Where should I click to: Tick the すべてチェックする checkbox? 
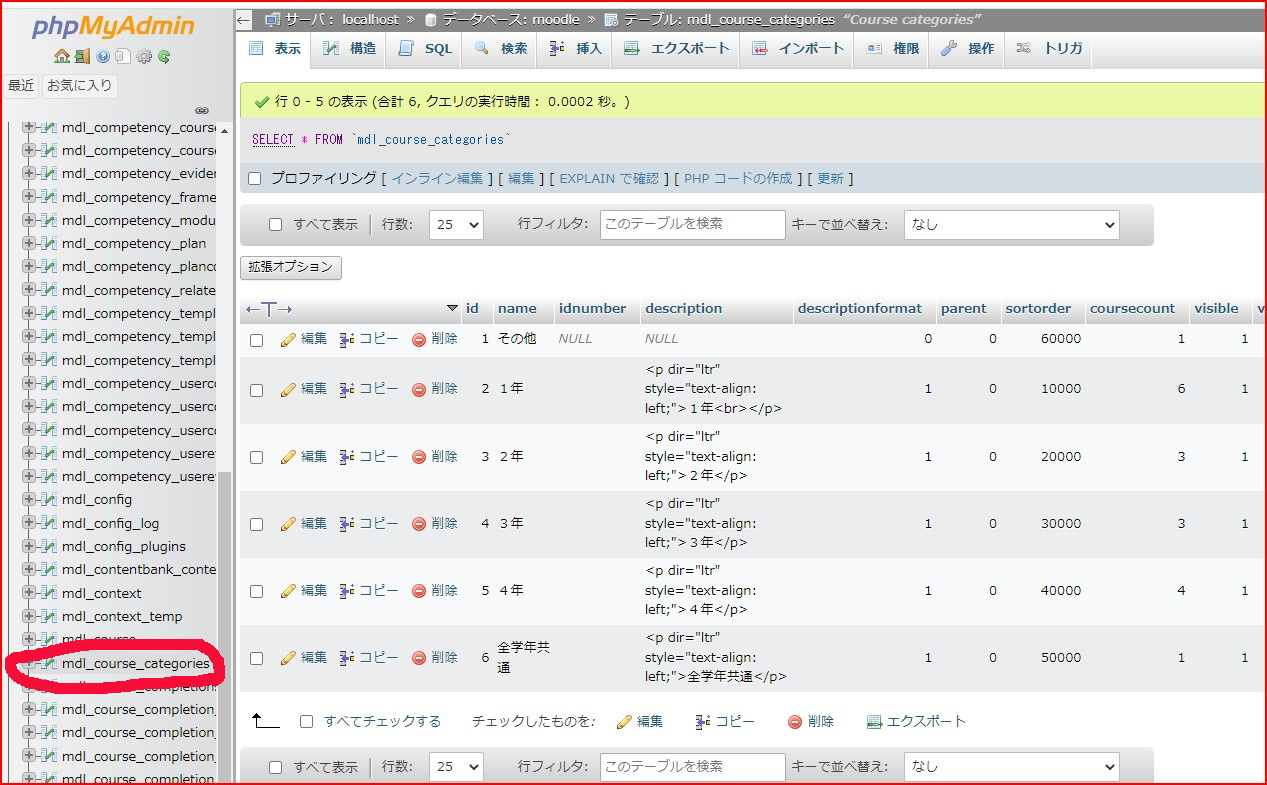coord(307,721)
